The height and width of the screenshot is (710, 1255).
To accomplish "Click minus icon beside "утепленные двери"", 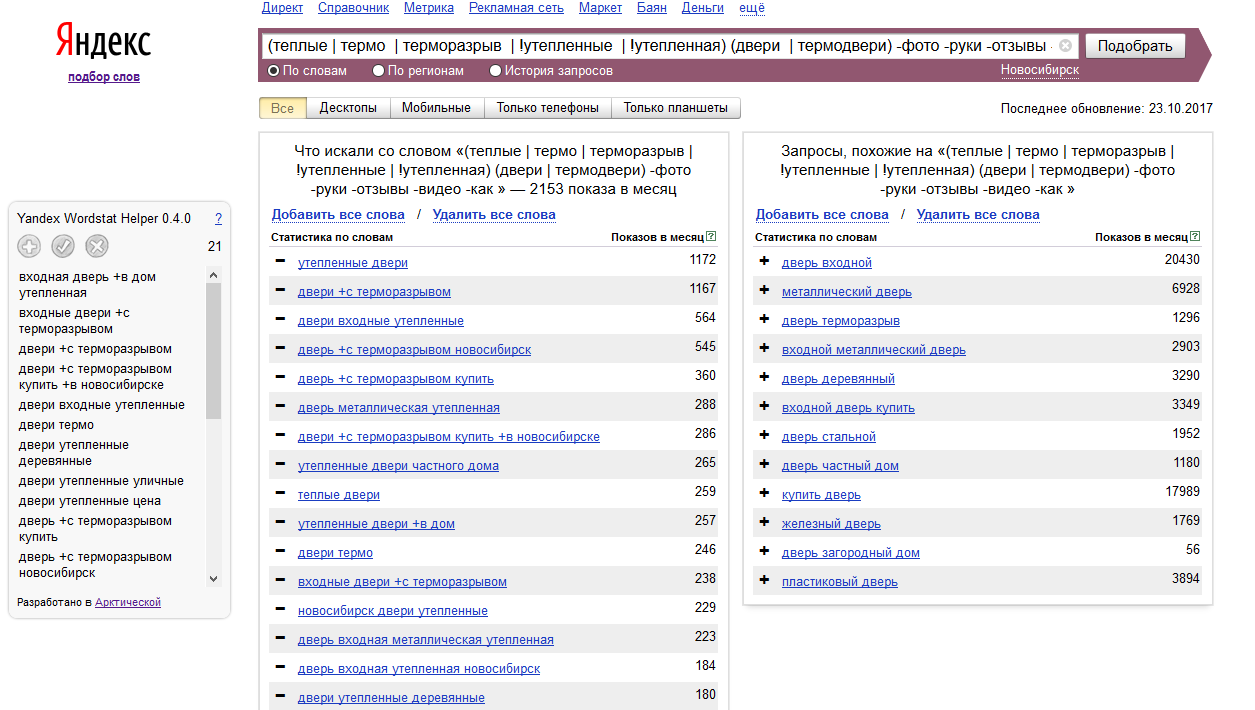I will (x=281, y=262).
